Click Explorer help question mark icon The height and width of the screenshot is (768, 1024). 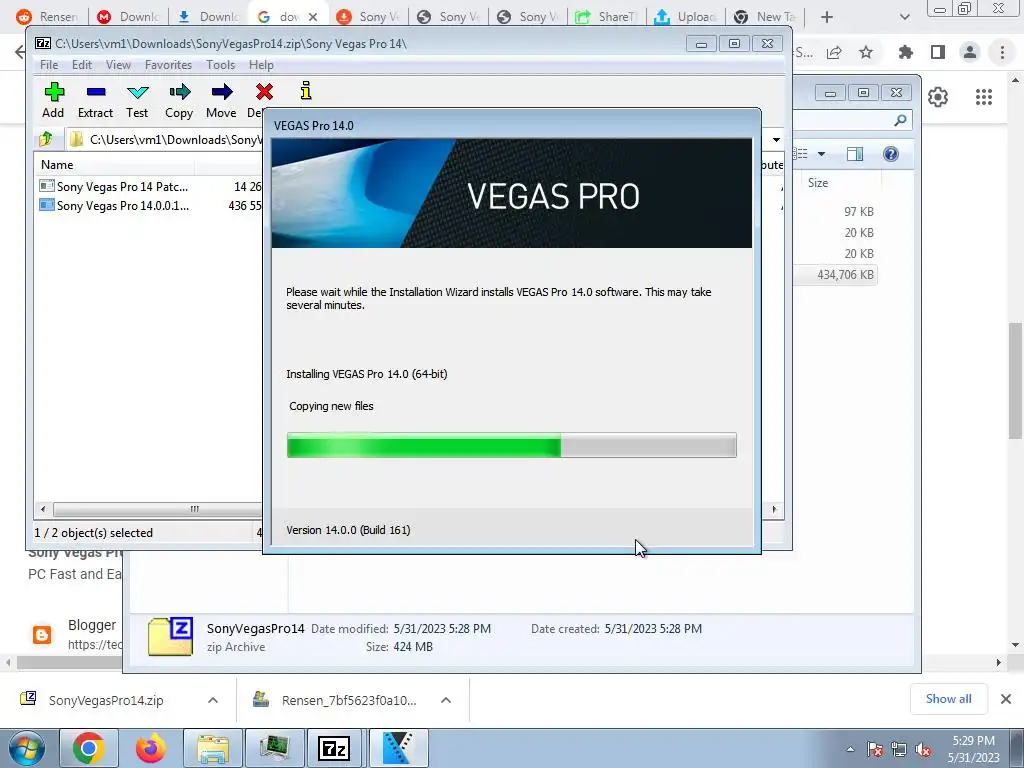890,154
